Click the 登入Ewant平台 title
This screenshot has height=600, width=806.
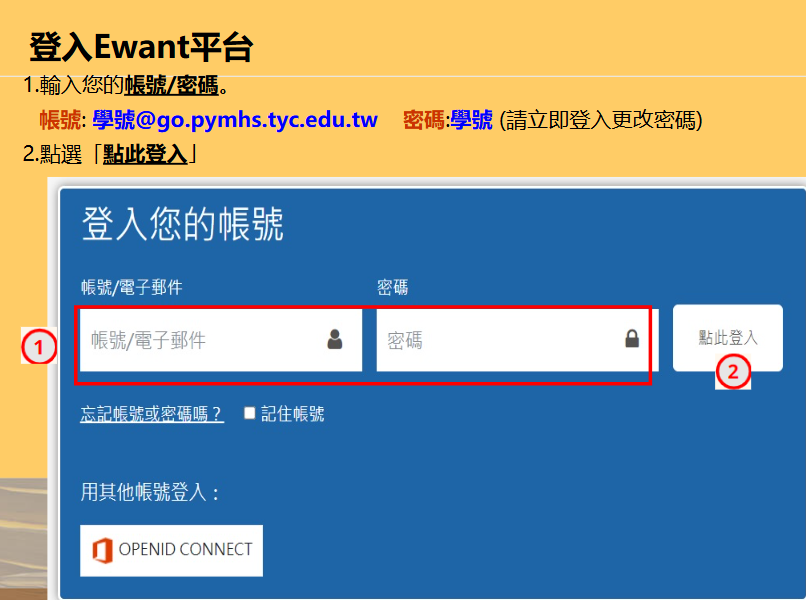pos(141,47)
